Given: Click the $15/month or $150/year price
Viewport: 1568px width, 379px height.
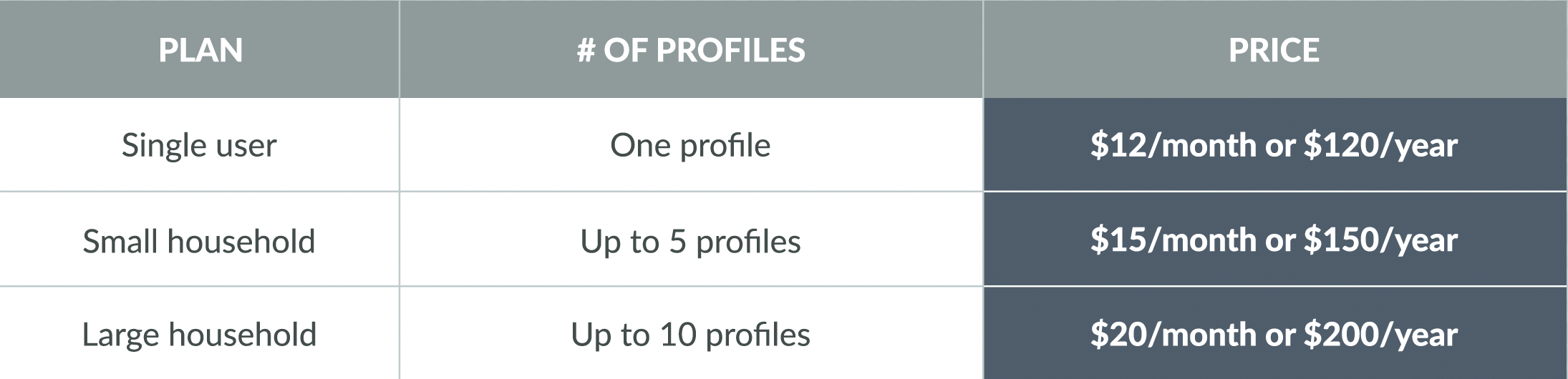Looking at the screenshot, I should point(1275,240).
